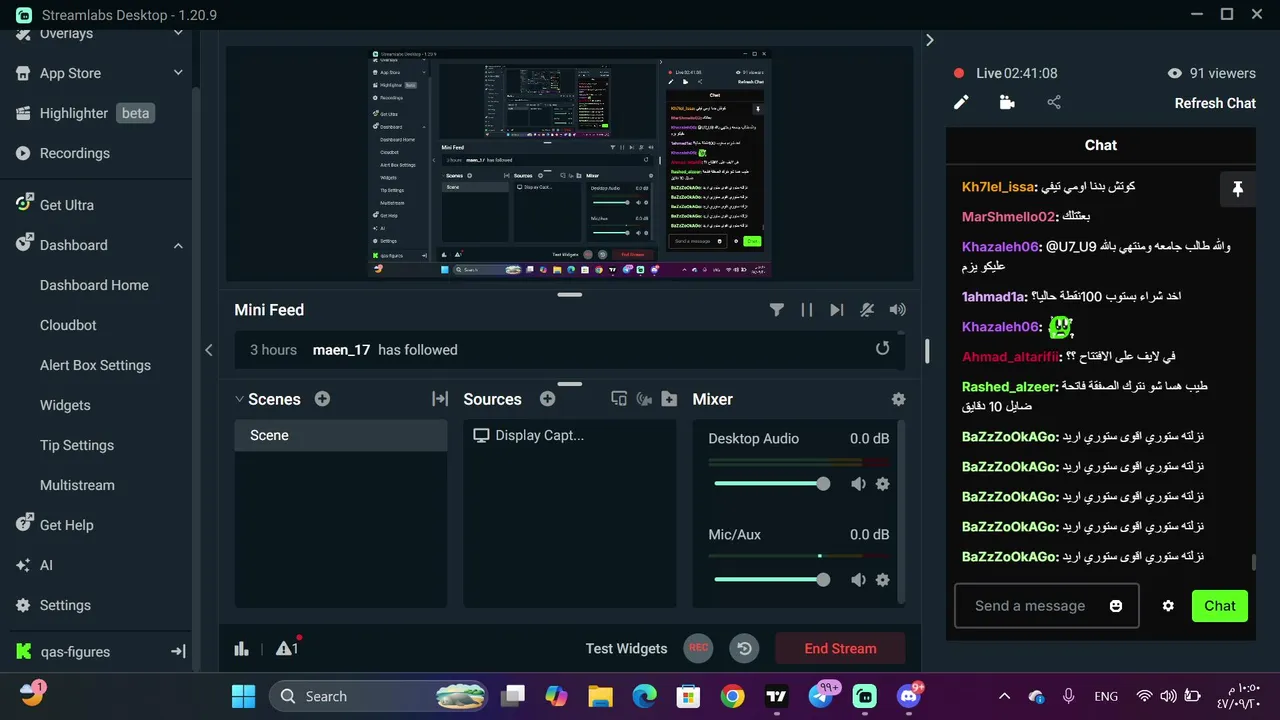This screenshot has height=720, width=1280.
Task: Open Mixer advanced audio settings gear
Action: (898, 399)
